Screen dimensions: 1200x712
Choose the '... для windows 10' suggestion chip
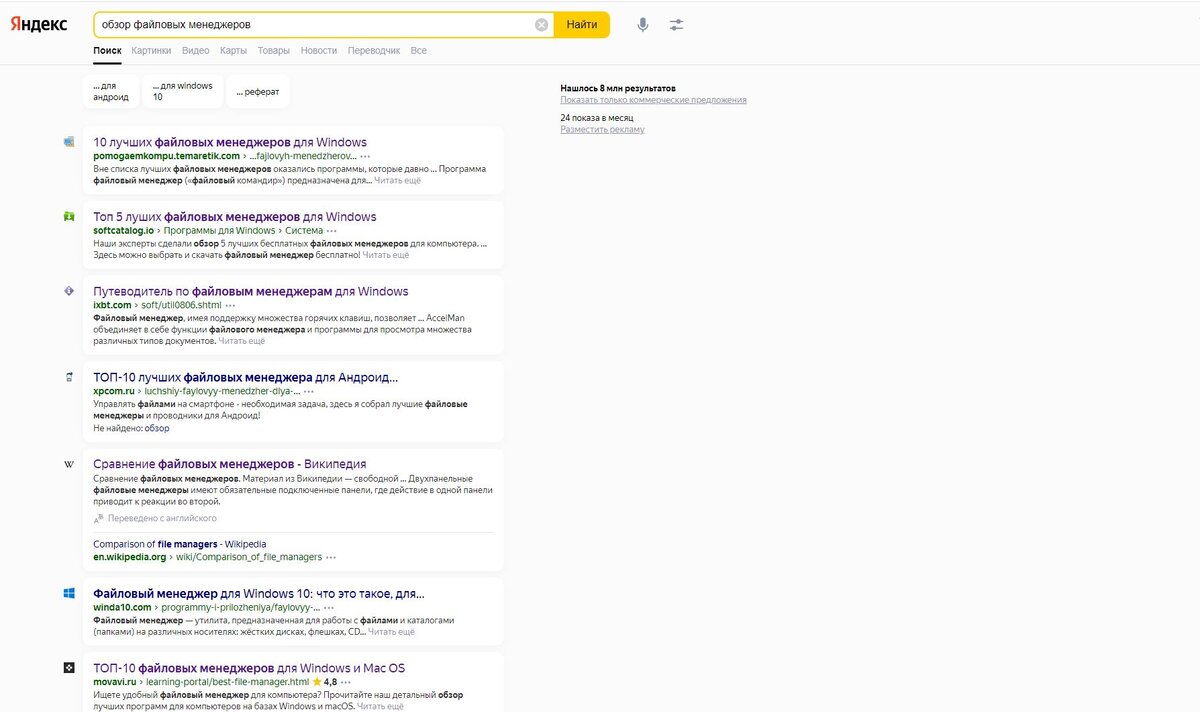pyautogui.click(x=182, y=92)
